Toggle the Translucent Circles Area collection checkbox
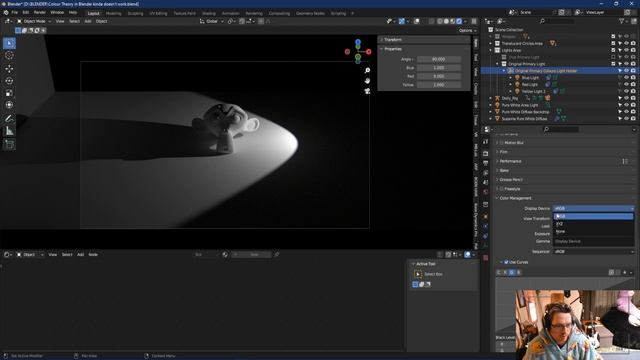The image size is (640, 360). pos(613,43)
